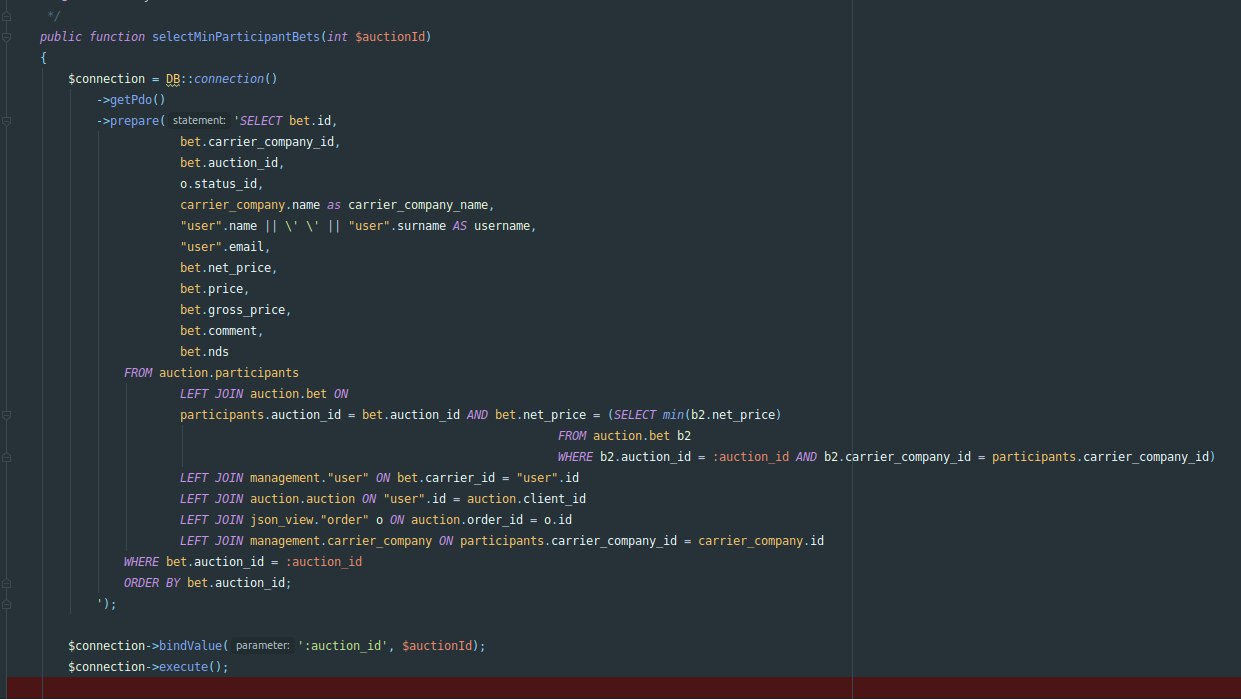The image size is (1241, 699).
Task: Click the bindValue method call
Action: pos(191,645)
